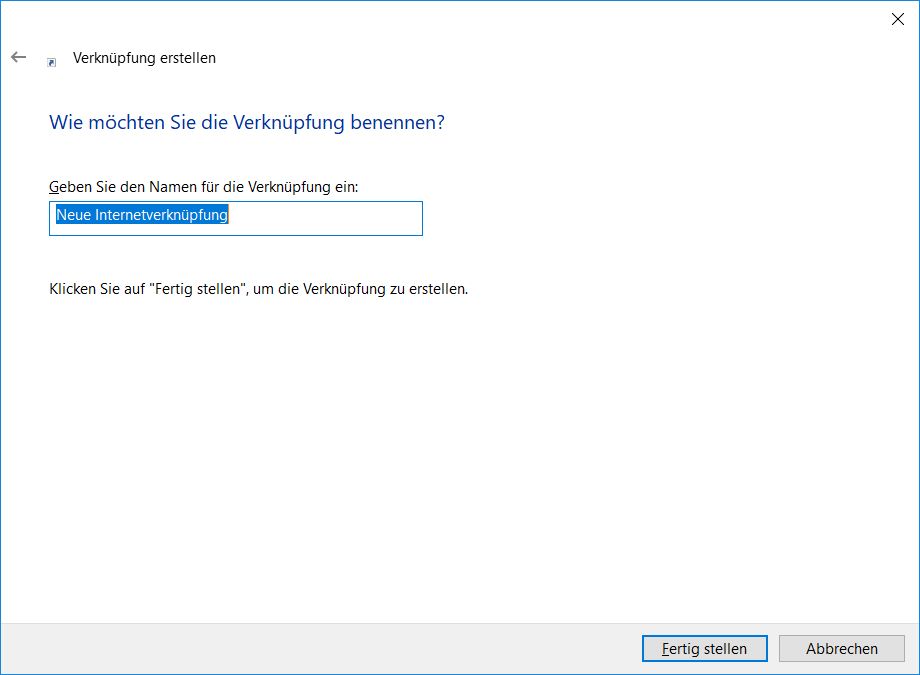Image resolution: width=920 pixels, height=675 pixels.
Task: Click Fertig stellen to create the shortcut
Action: point(704,648)
